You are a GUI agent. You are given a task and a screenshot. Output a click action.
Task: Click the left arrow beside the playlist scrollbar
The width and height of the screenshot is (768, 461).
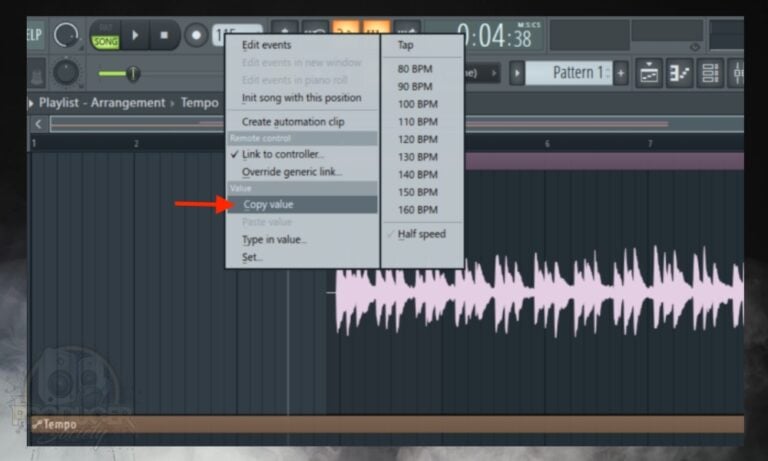[x=39, y=124]
